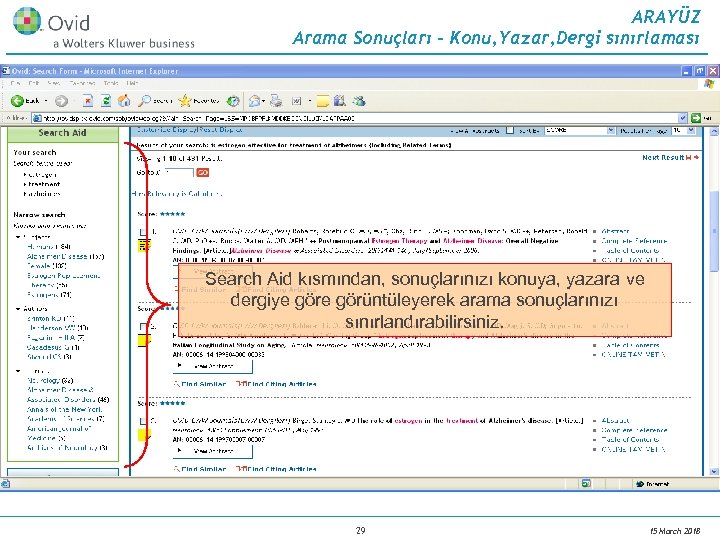The width and height of the screenshot is (720, 540).
Task: Click the Customize Display link
Action: (x=167, y=130)
